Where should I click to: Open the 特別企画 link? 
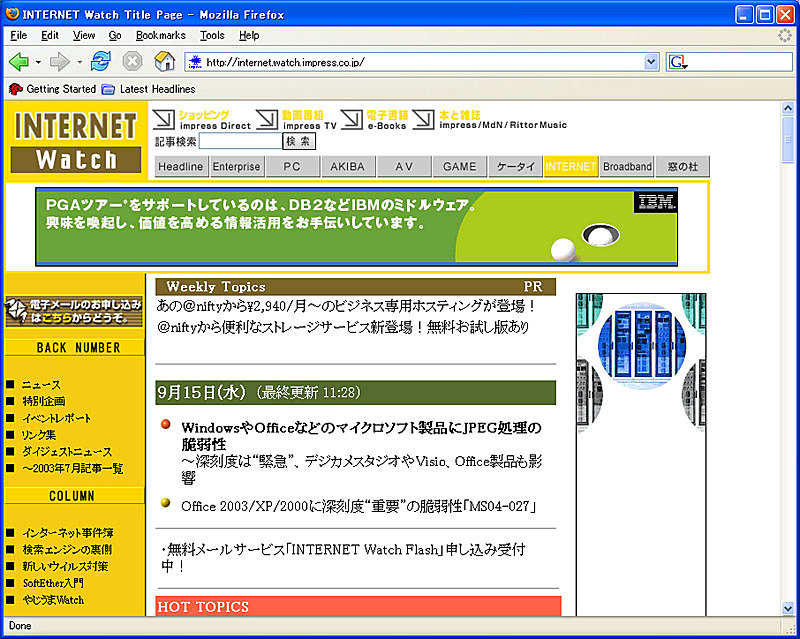[43, 401]
